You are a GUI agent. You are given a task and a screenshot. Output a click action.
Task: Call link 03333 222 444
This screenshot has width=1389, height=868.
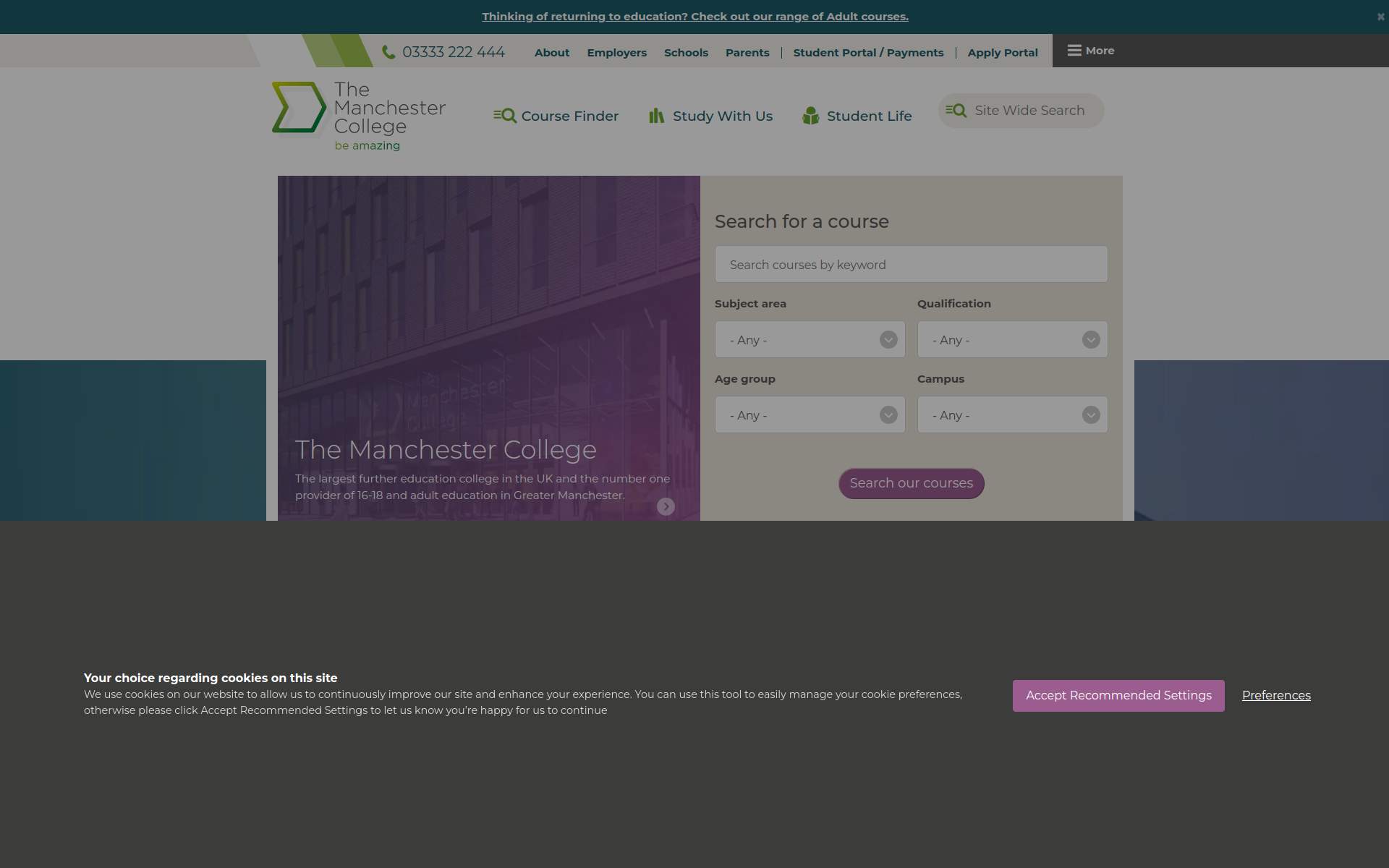click(x=454, y=52)
